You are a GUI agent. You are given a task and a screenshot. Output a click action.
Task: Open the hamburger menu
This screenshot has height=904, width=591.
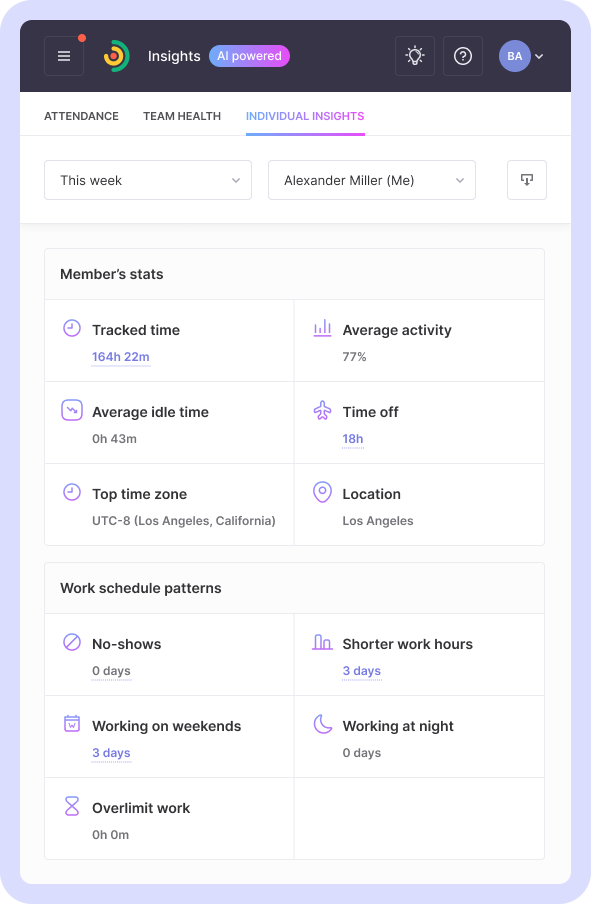point(64,56)
